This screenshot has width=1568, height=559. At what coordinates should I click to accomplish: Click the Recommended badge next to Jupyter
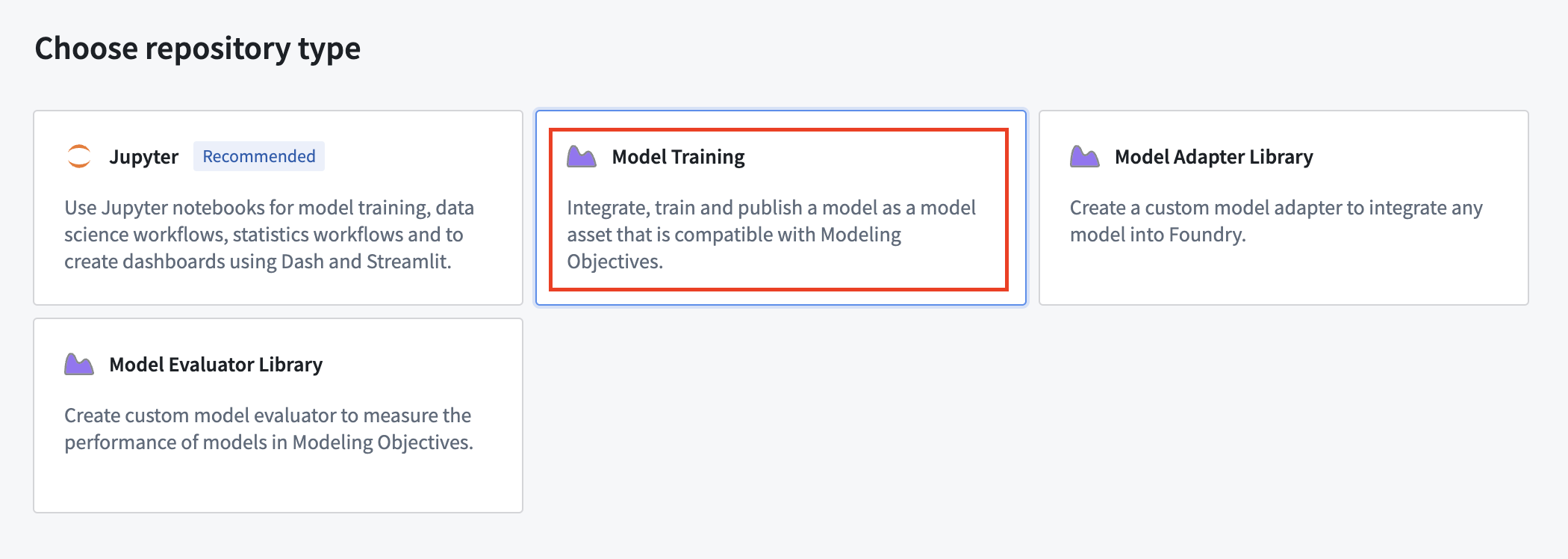(x=259, y=156)
